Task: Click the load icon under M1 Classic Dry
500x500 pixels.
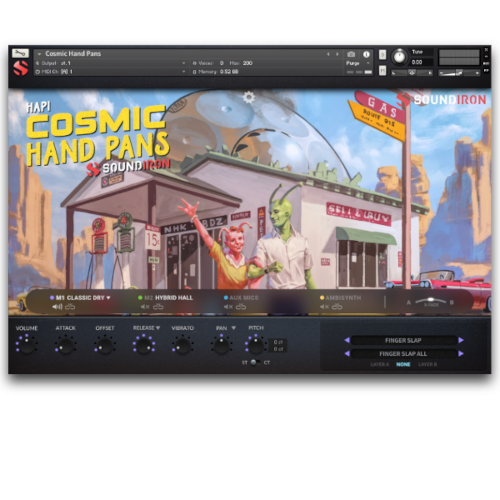Action: (70, 307)
